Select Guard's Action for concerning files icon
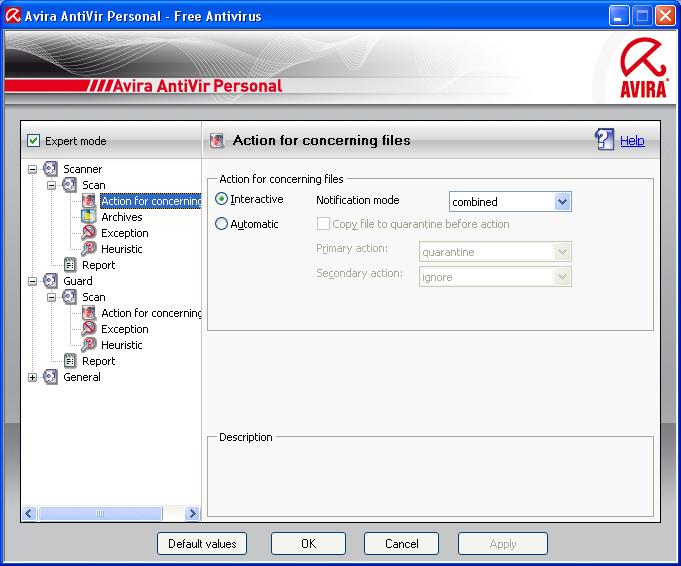Screen dimensions: 681x566 [x=89, y=313]
